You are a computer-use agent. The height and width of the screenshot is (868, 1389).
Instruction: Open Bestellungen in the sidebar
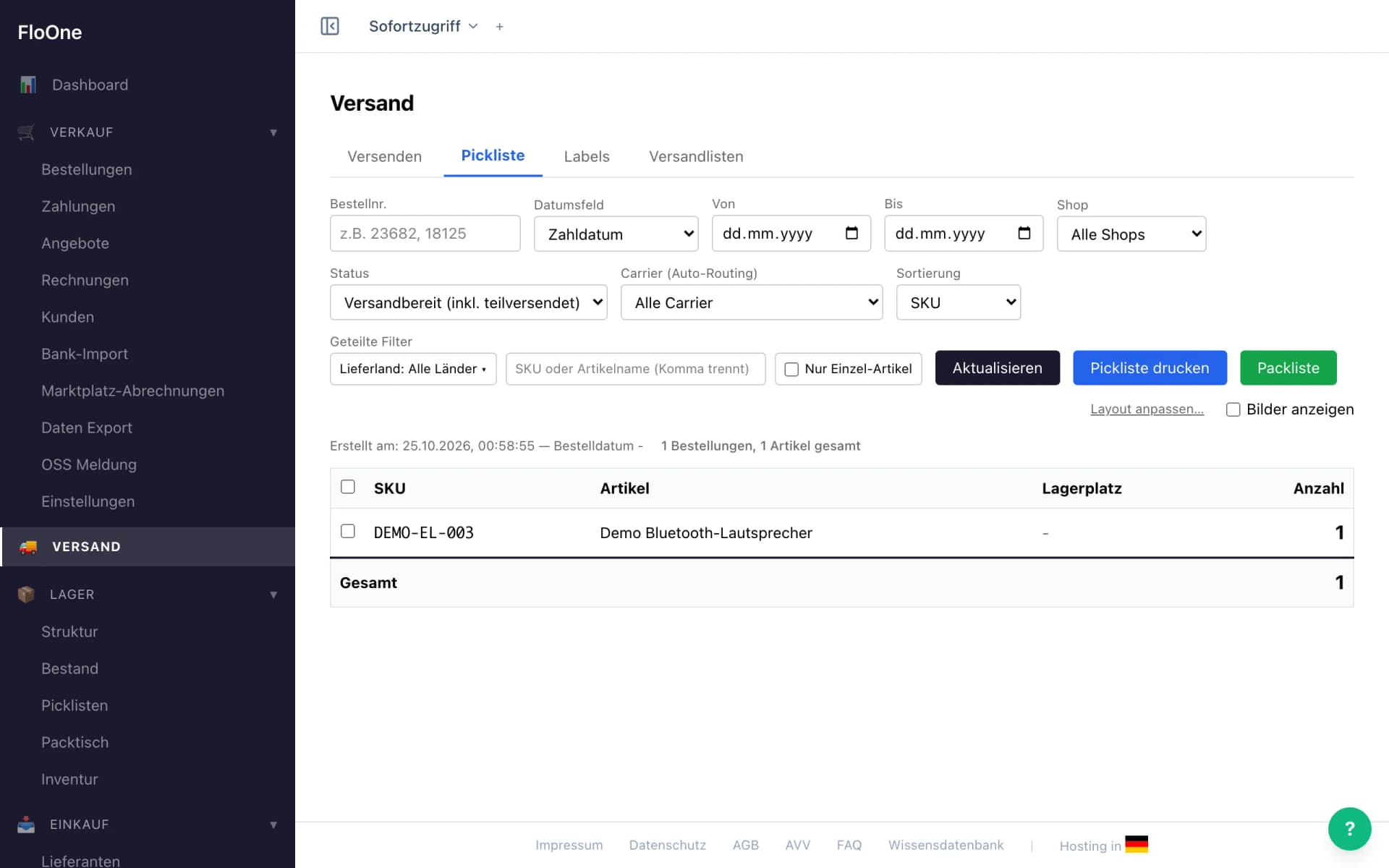tap(86, 169)
